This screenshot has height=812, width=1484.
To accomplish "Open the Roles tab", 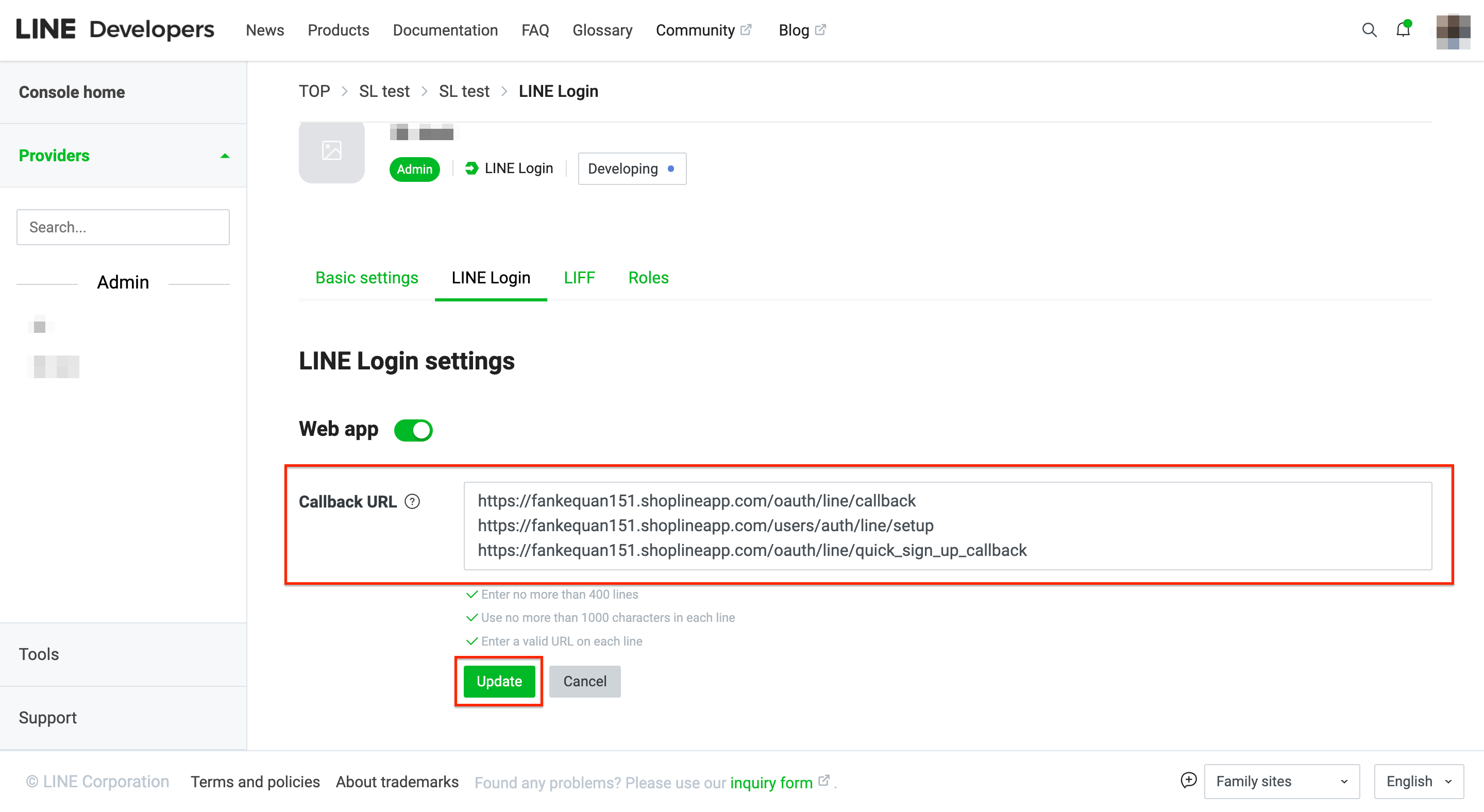I will (648, 278).
